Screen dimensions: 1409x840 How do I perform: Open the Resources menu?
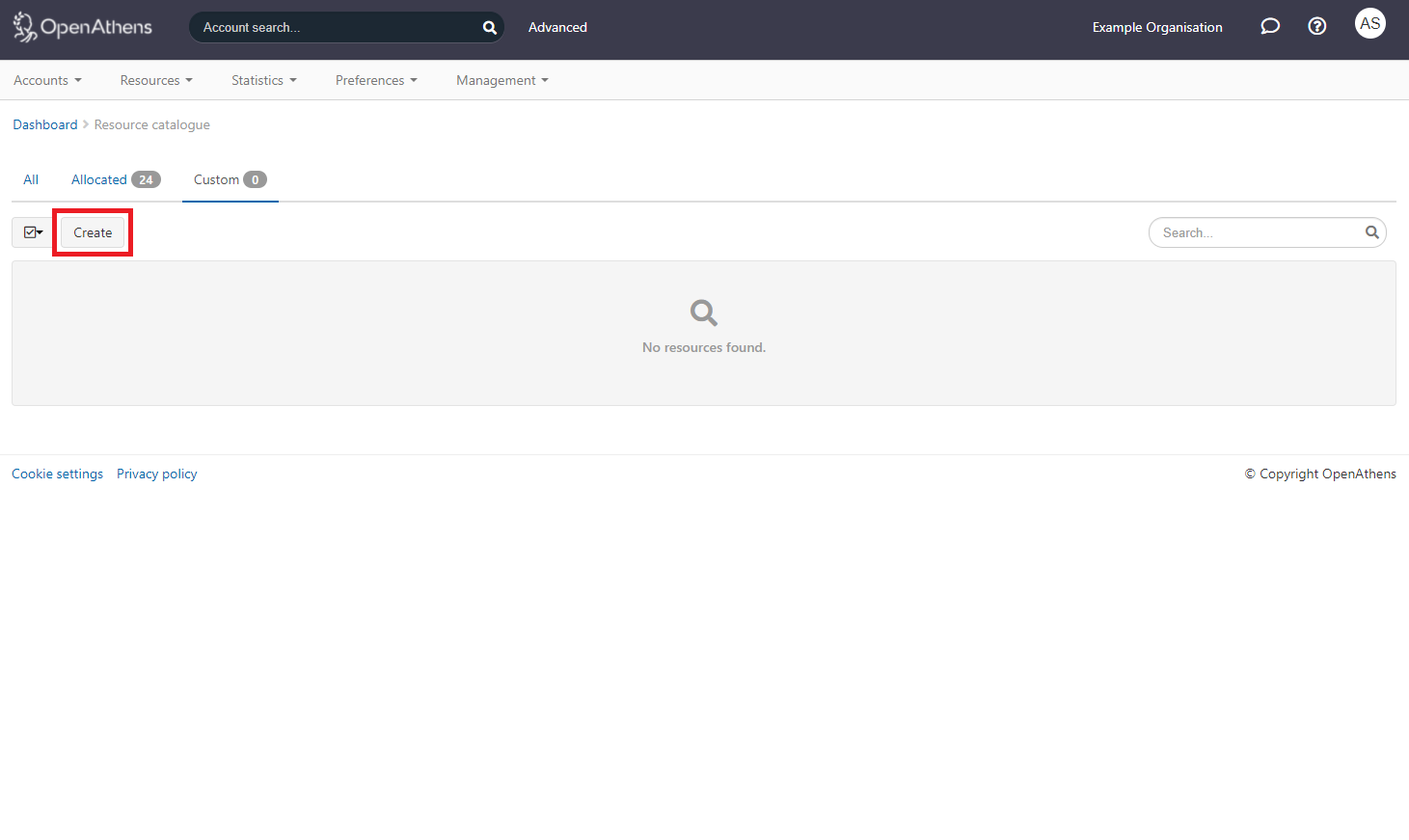point(155,80)
